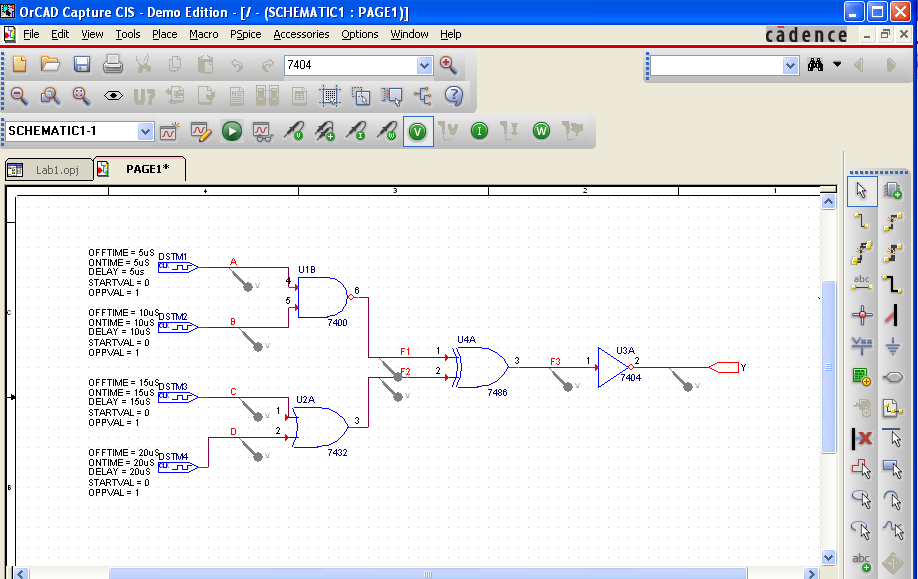
Task: Select the 7400 NAND gate U1B
Action: tap(325, 297)
